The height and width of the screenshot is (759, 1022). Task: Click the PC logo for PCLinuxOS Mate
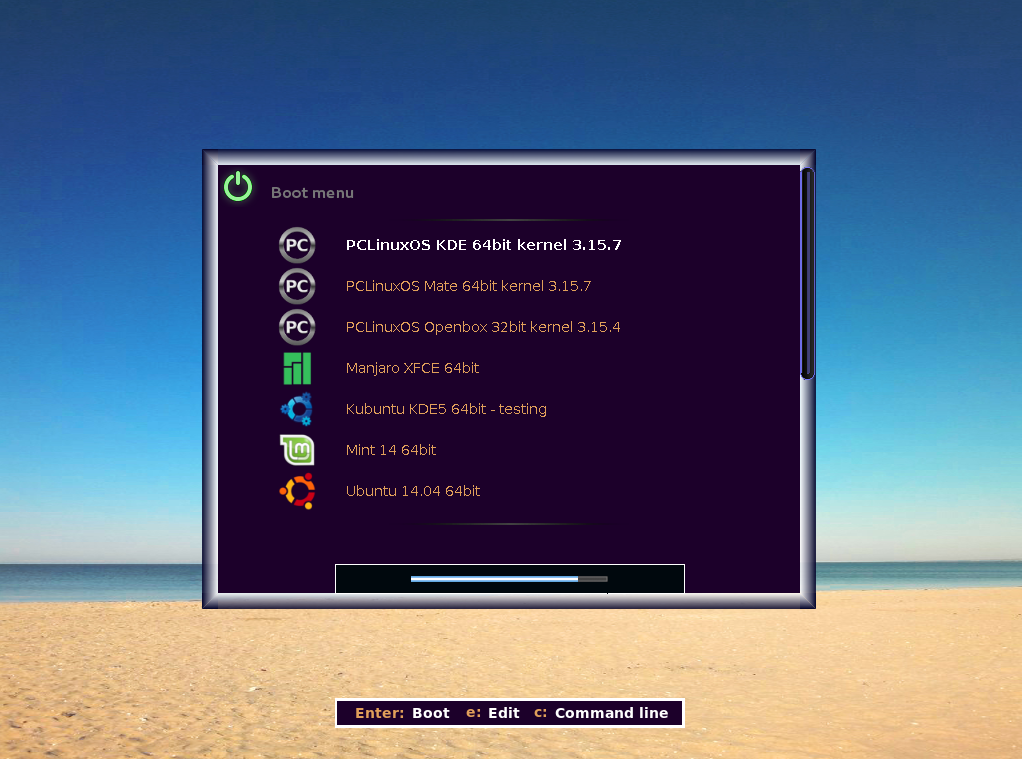(x=297, y=286)
